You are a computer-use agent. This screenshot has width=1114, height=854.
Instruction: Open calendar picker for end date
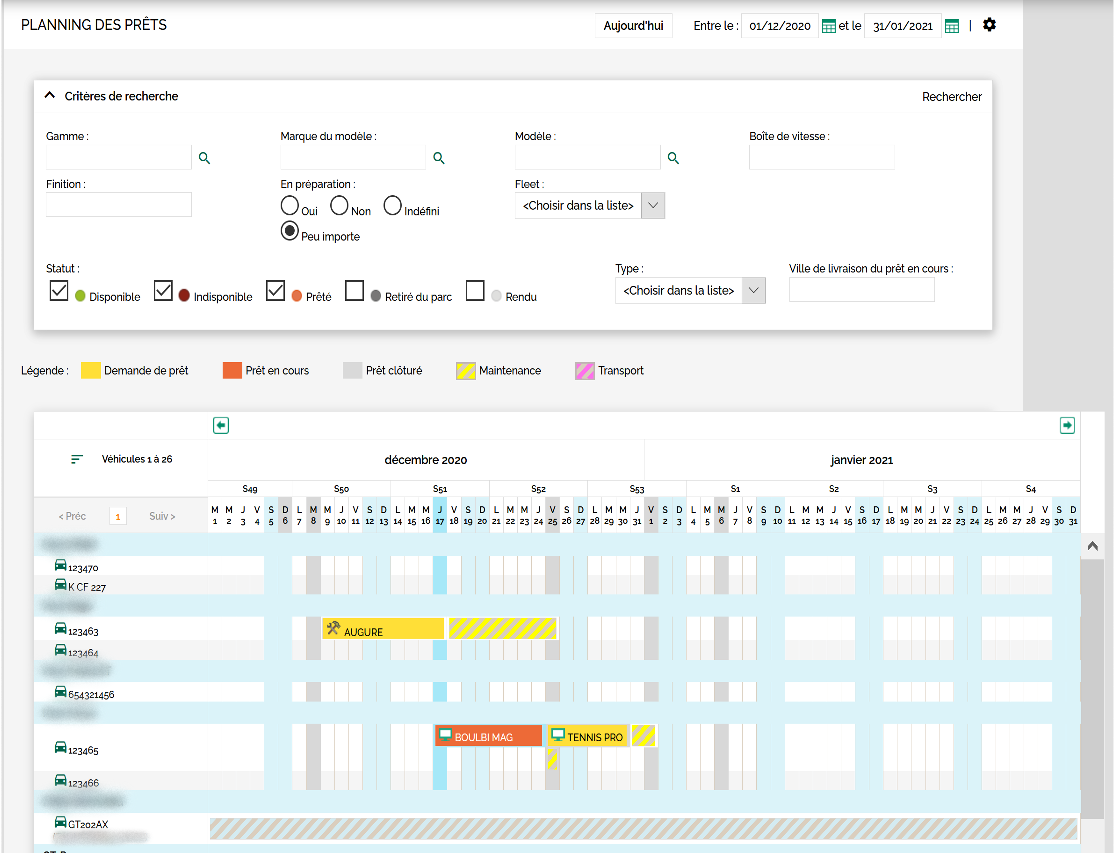click(952, 26)
